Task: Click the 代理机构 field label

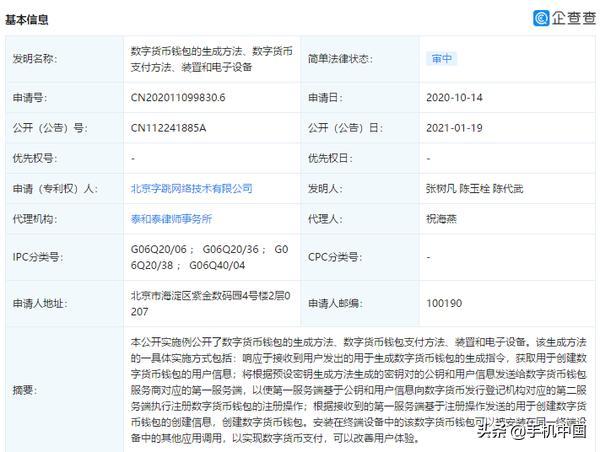Action: pyautogui.click(x=35, y=219)
